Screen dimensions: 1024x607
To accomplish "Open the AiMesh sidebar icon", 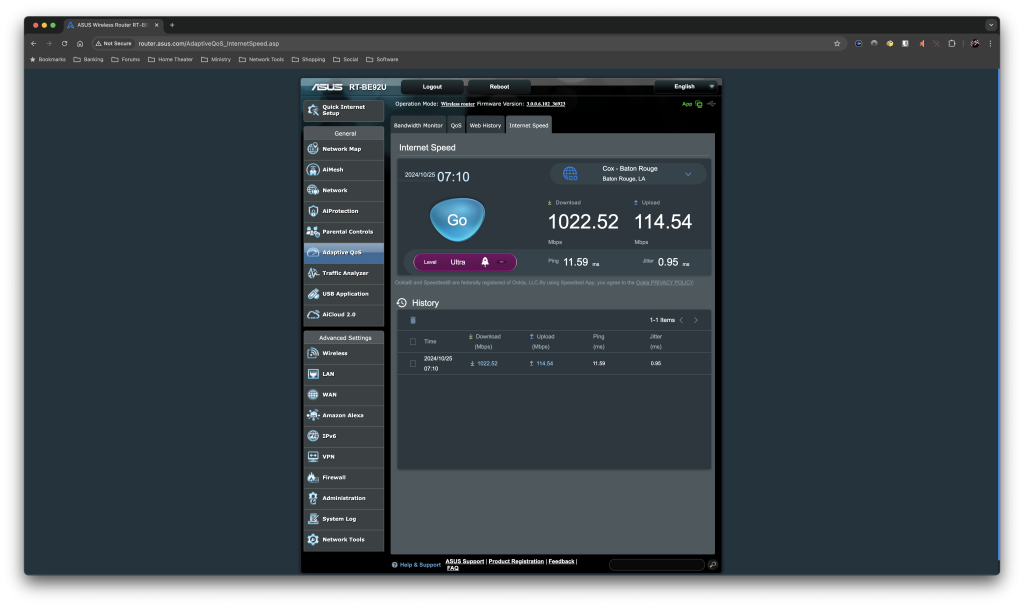I will click(313, 170).
